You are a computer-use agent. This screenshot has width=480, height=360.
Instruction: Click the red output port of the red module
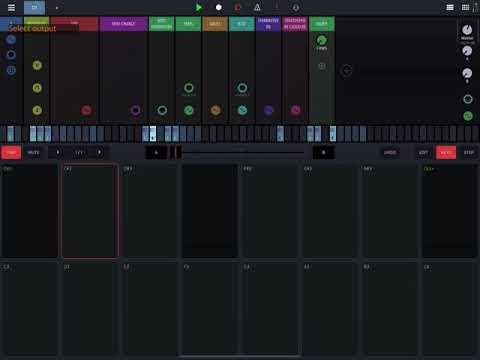86,110
